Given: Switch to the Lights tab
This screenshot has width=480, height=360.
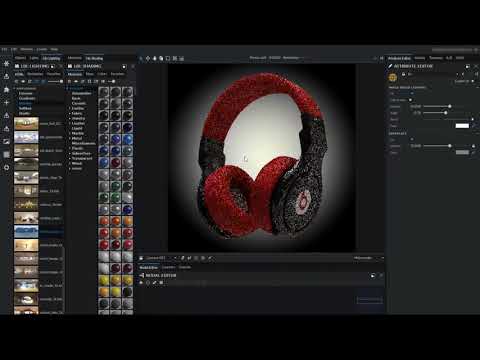Looking at the screenshot, I should (x=34, y=58).
